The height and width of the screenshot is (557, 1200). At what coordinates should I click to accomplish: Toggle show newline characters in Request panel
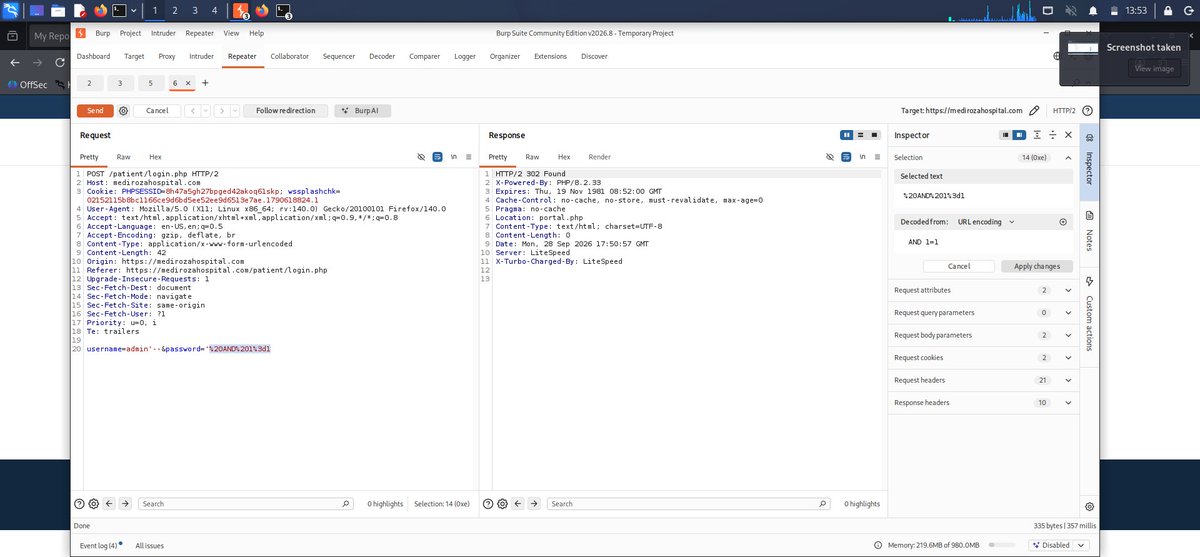[x=453, y=157]
